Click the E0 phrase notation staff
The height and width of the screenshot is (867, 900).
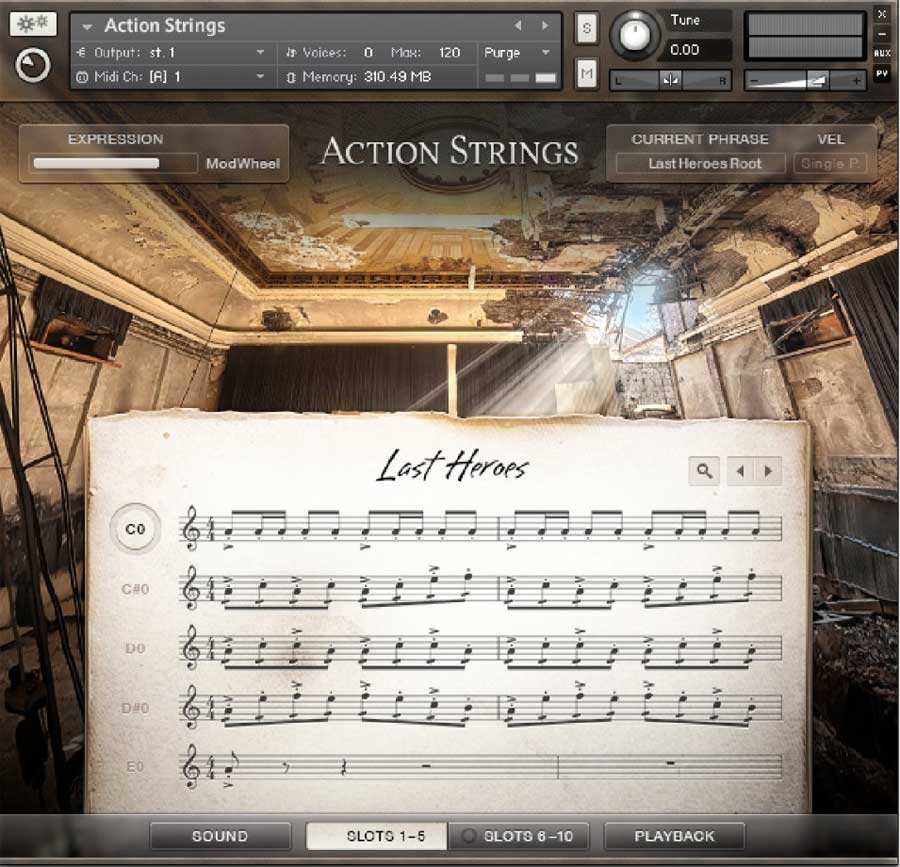pos(481,767)
